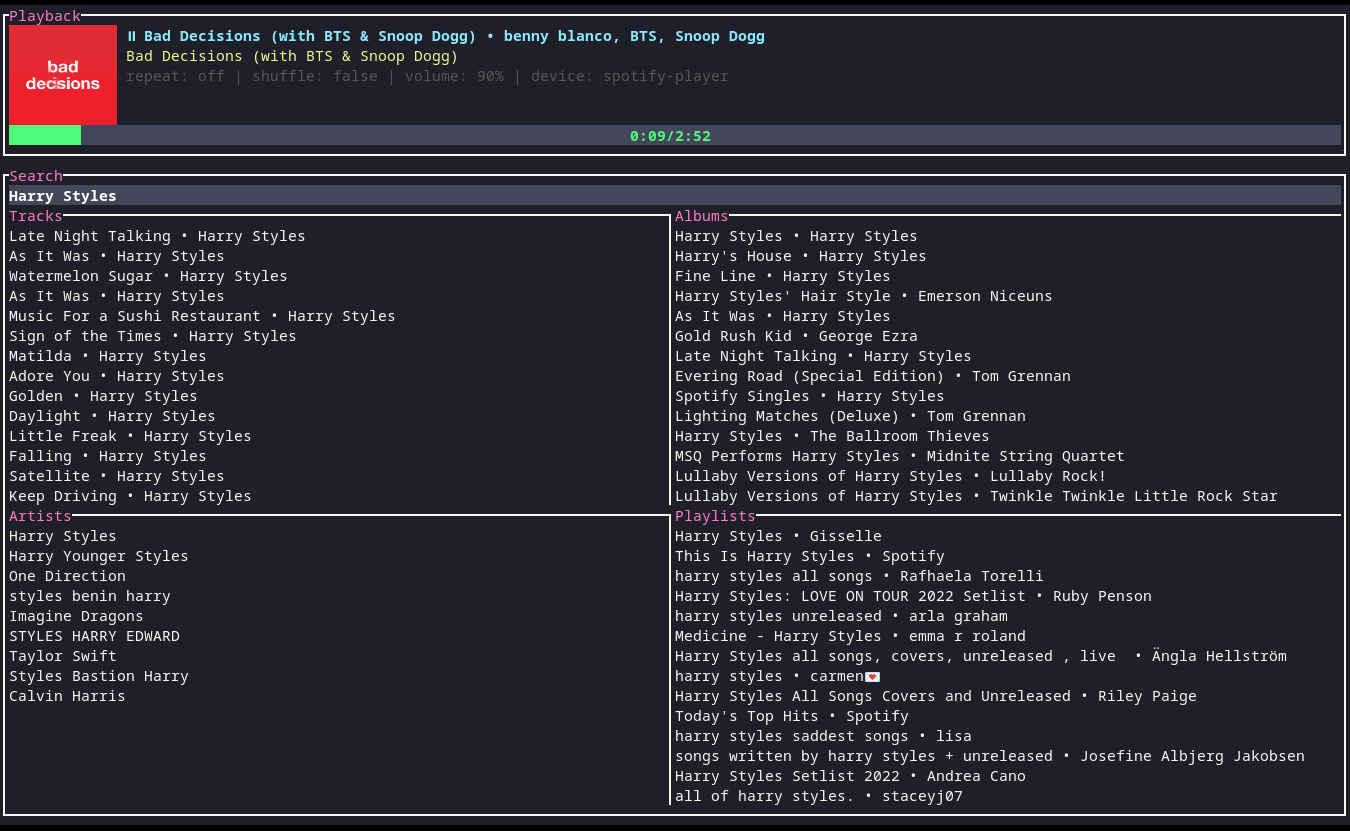Open artist "Imagine Dragons"
Image resolution: width=1350 pixels, height=831 pixels.
point(76,616)
